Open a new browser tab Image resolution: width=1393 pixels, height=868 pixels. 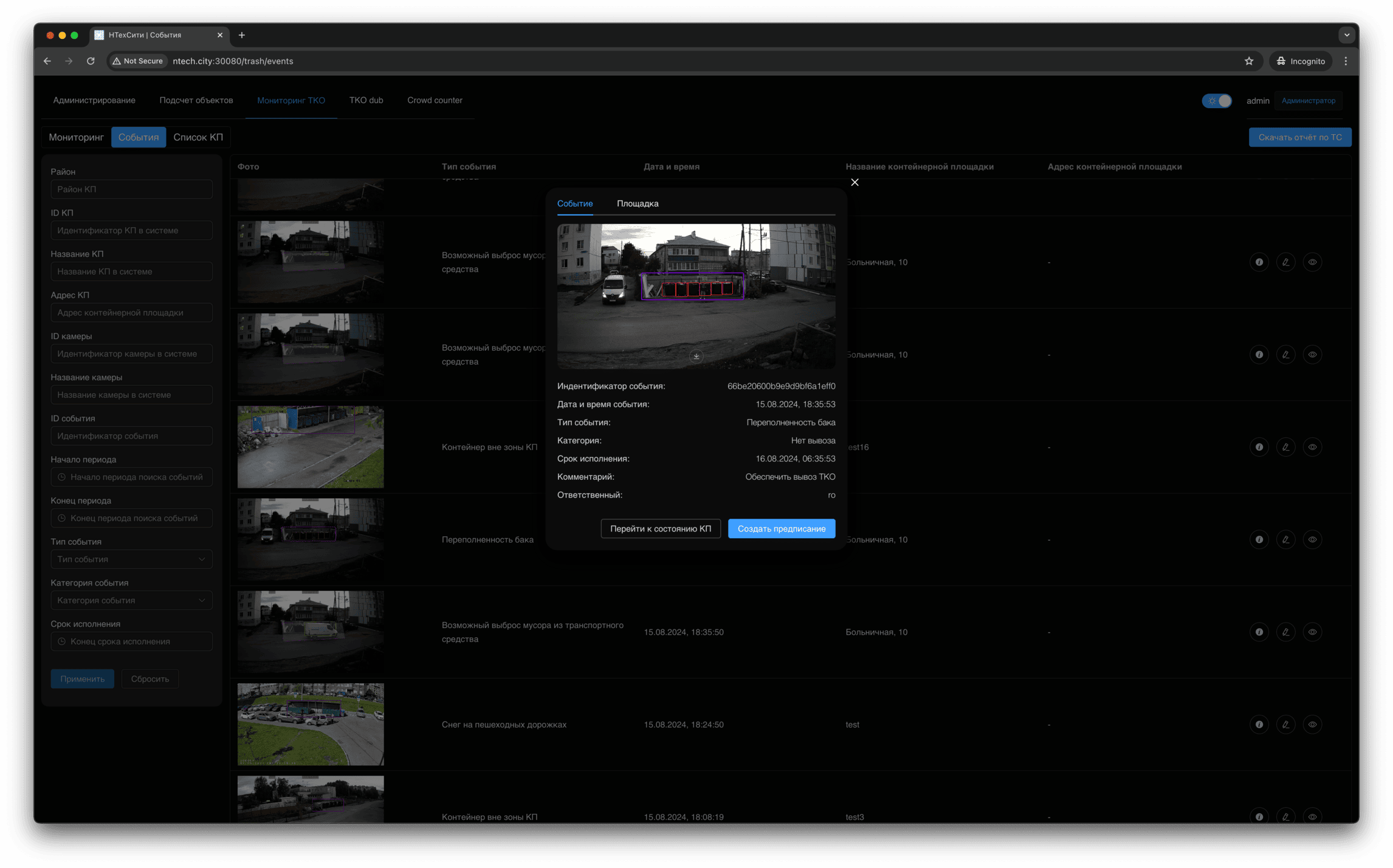[x=242, y=35]
